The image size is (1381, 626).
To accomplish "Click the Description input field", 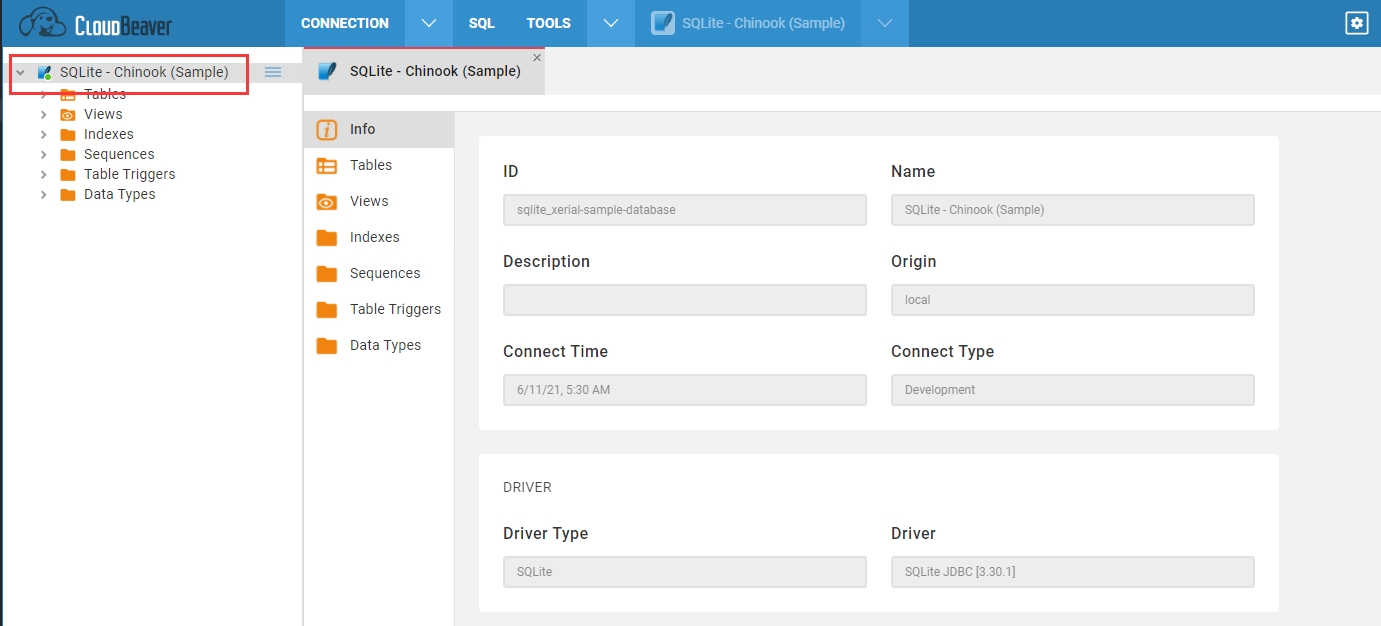I will 684,300.
